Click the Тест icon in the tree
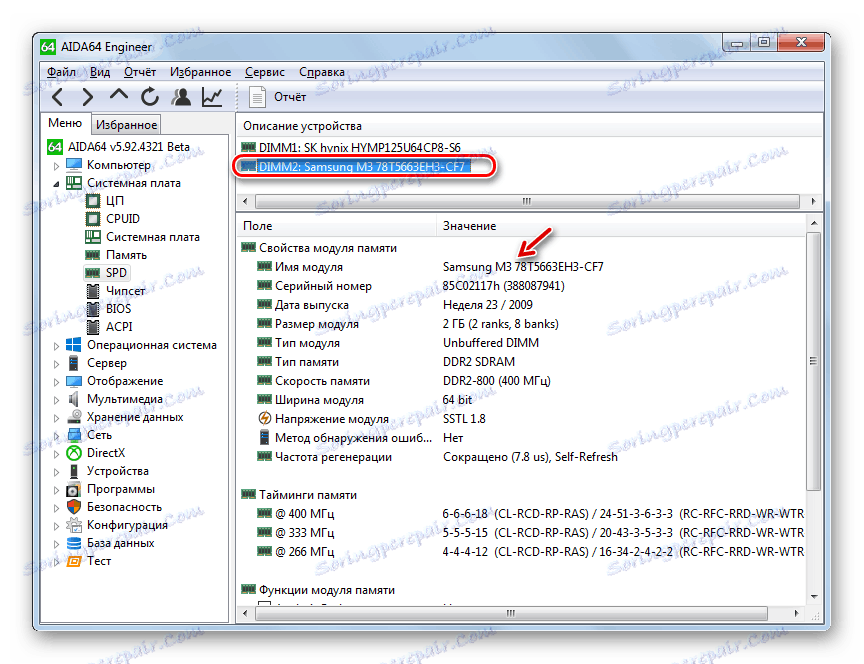Image resolution: width=864 pixels, height=664 pixels. pyautogui.click(x=74, y=561)
